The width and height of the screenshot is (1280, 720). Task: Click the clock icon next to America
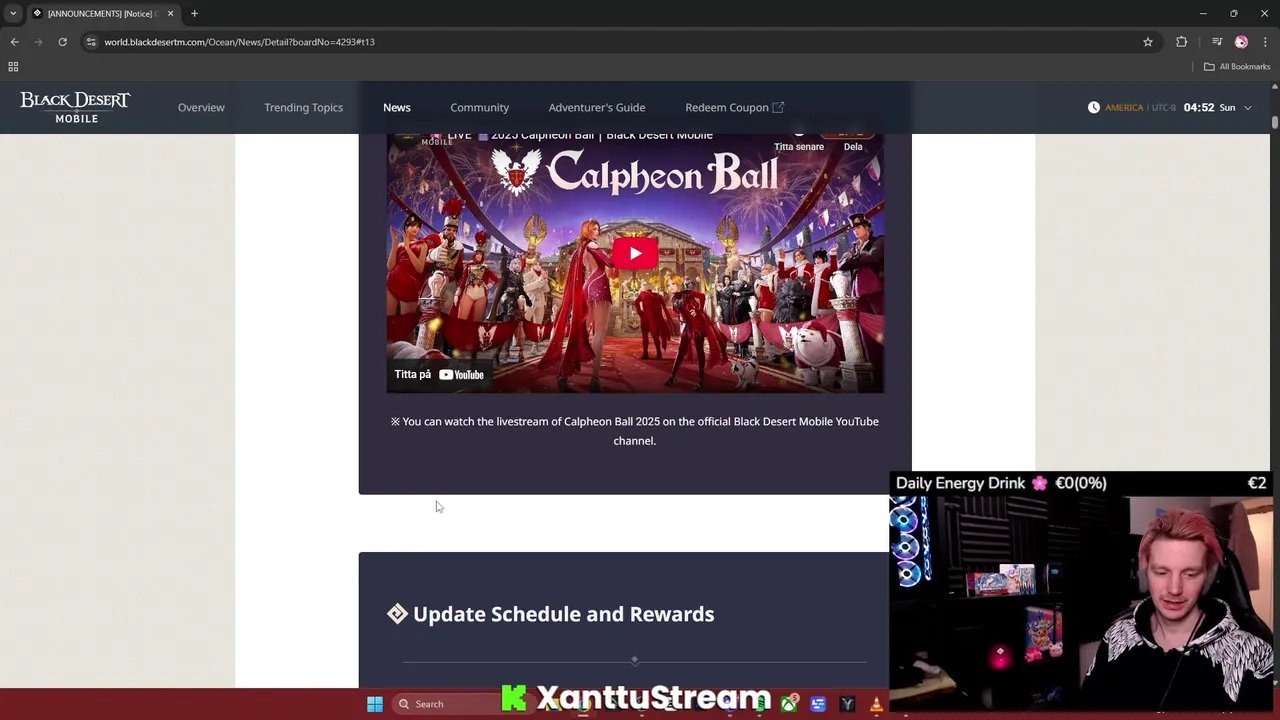[1094, 107]
